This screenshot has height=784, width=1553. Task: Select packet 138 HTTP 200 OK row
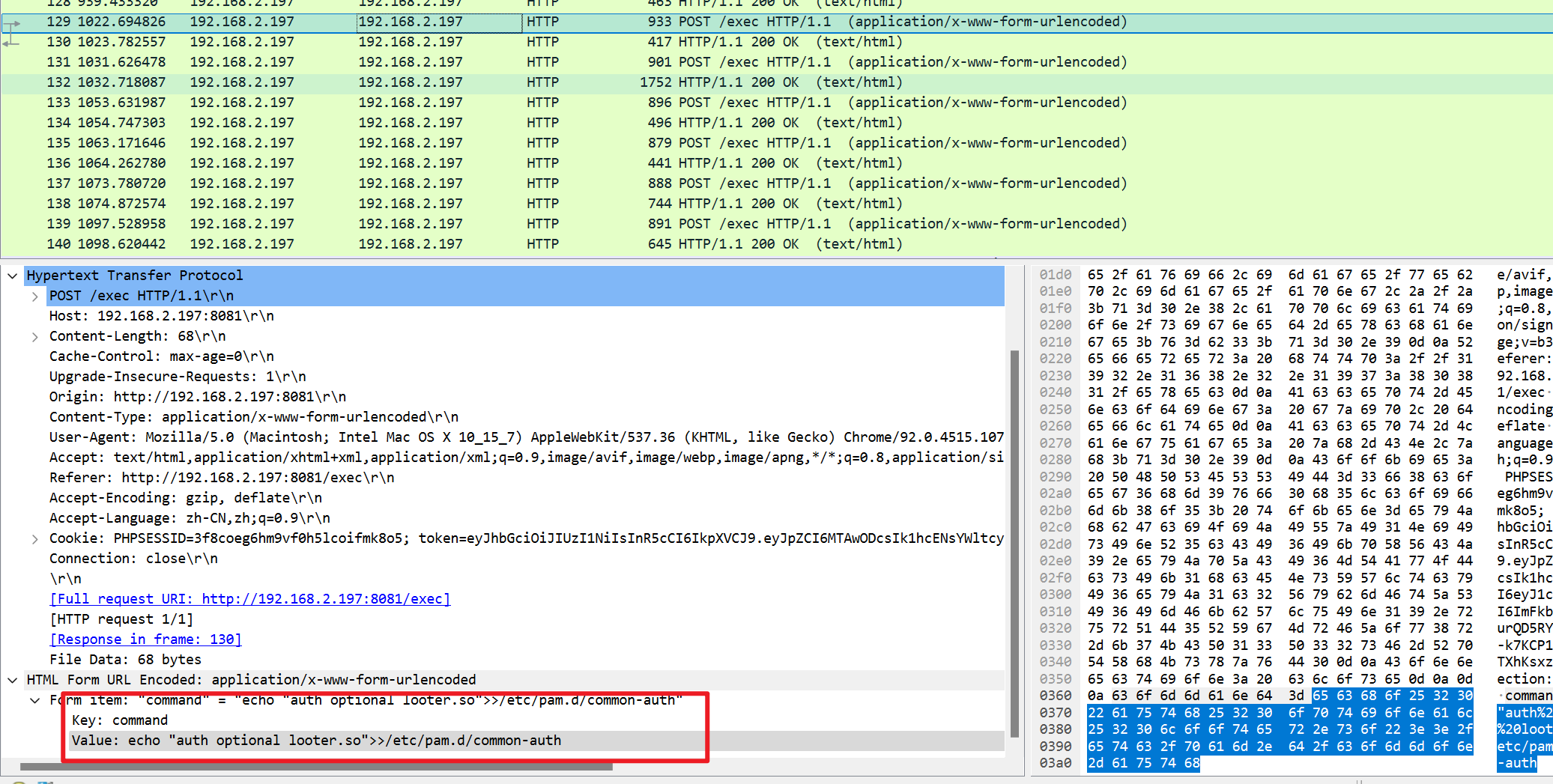(776, 204)
